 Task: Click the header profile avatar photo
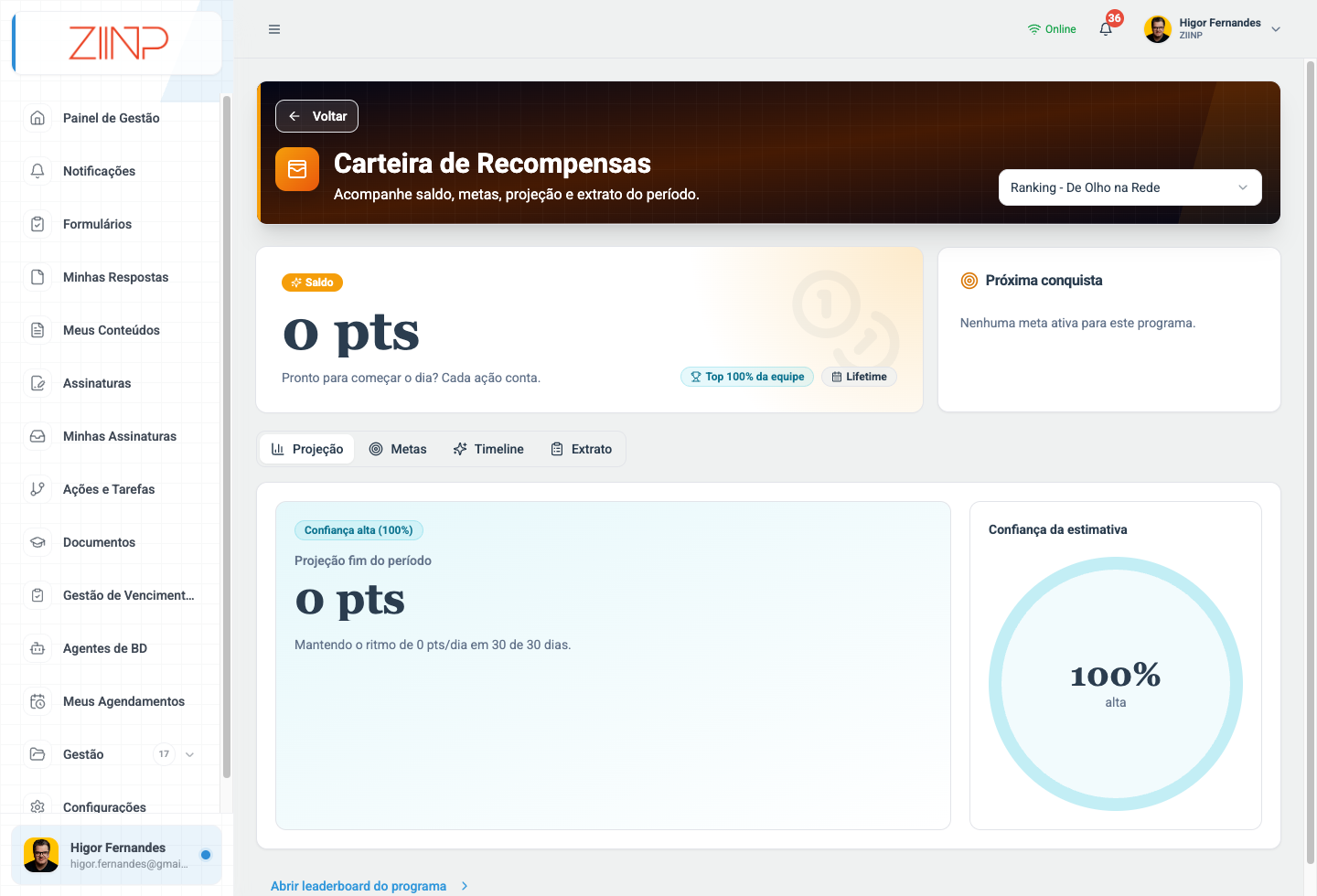(x=1158, y=29)
